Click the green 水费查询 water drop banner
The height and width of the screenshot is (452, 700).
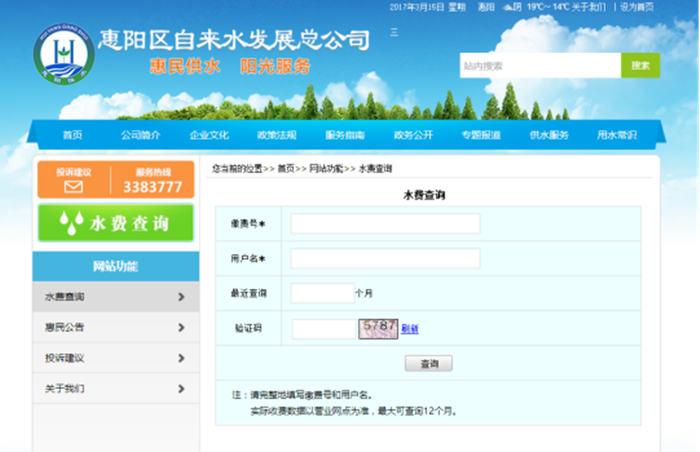[x=116, y=222]
